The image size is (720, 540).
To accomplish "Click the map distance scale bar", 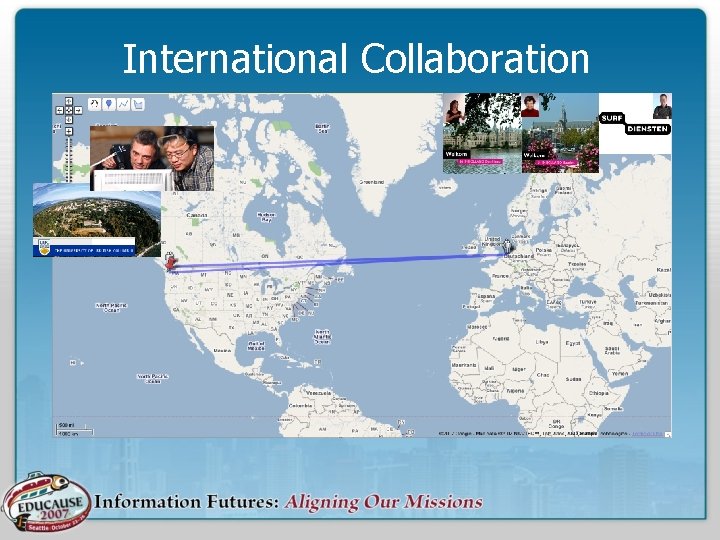I will [x=75, y=429].
